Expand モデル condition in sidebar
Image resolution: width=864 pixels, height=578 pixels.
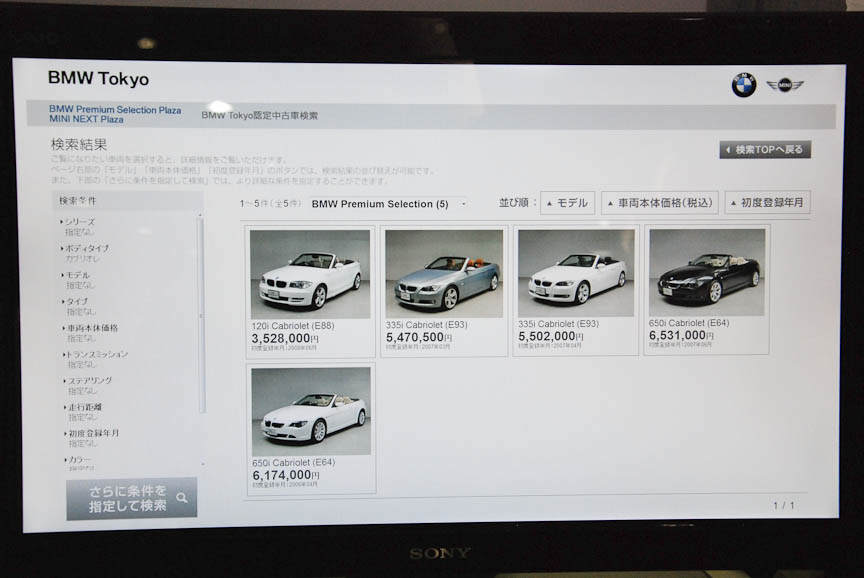point(75,275)
